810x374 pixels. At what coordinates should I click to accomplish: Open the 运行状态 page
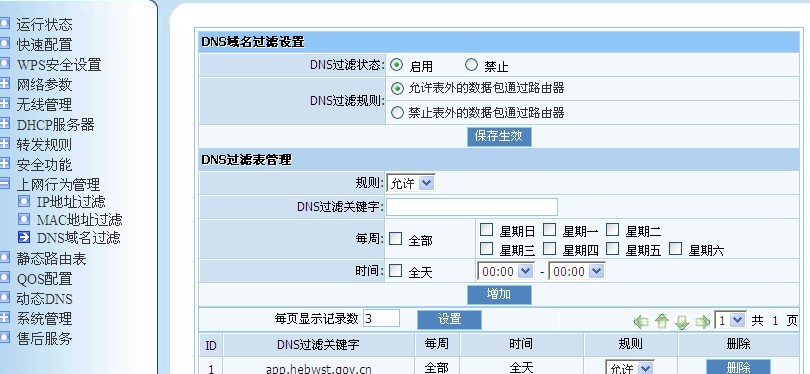pyautogui.click(x=44, y=24)
